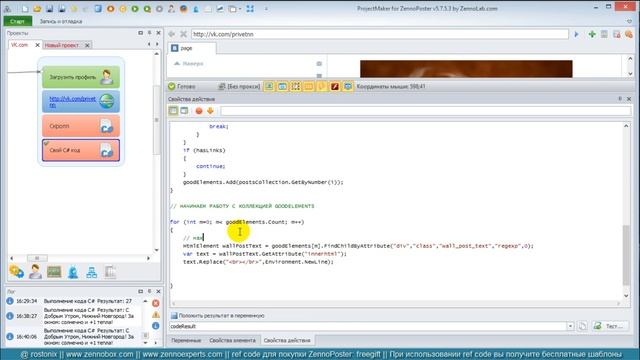Image resolution: width=640 pixels, height=360 pixels.
Task: Click log entry at 16:29:34
Action: [x=73, y=301]
